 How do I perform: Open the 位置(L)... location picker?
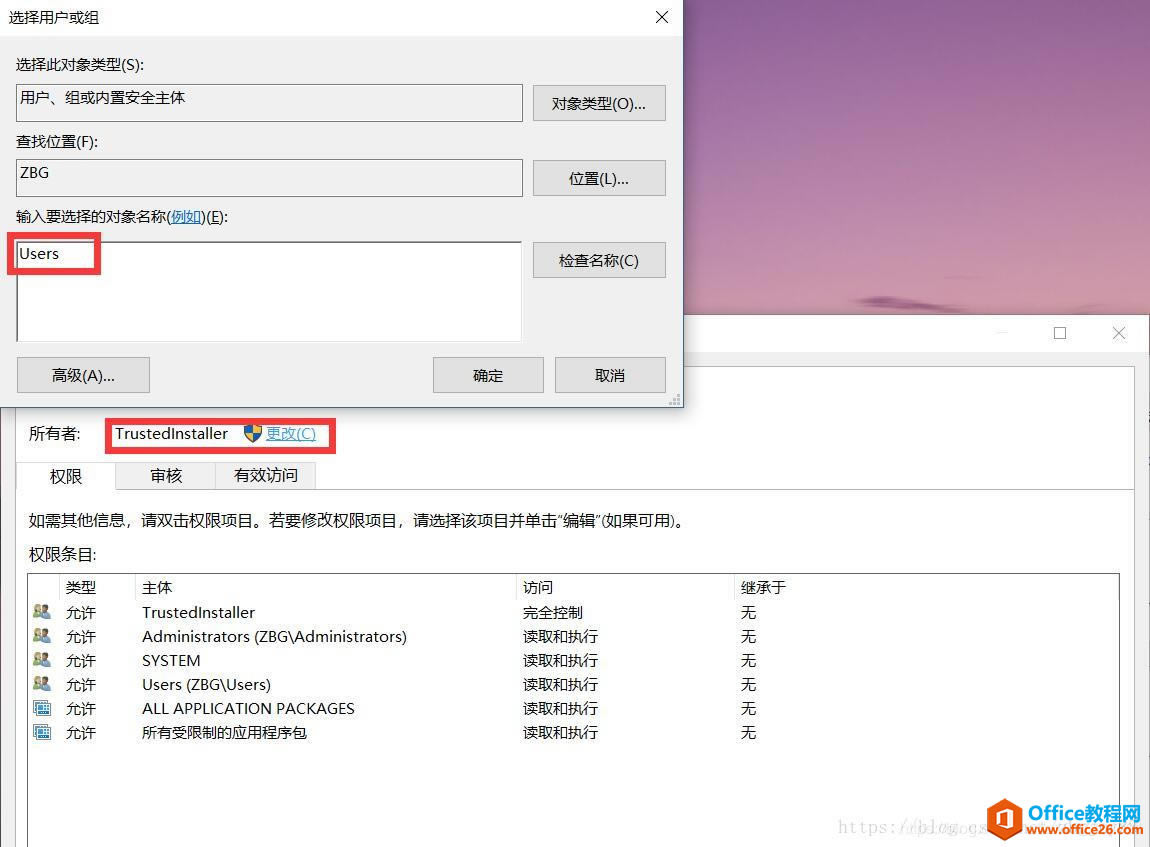point(598,178)
